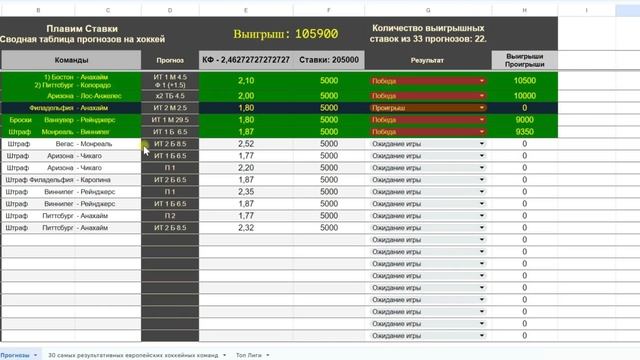The image size is (640, 360).
Task: Click the ИТ 2 М 2.5 forecast cell
Action: (170, 108)
